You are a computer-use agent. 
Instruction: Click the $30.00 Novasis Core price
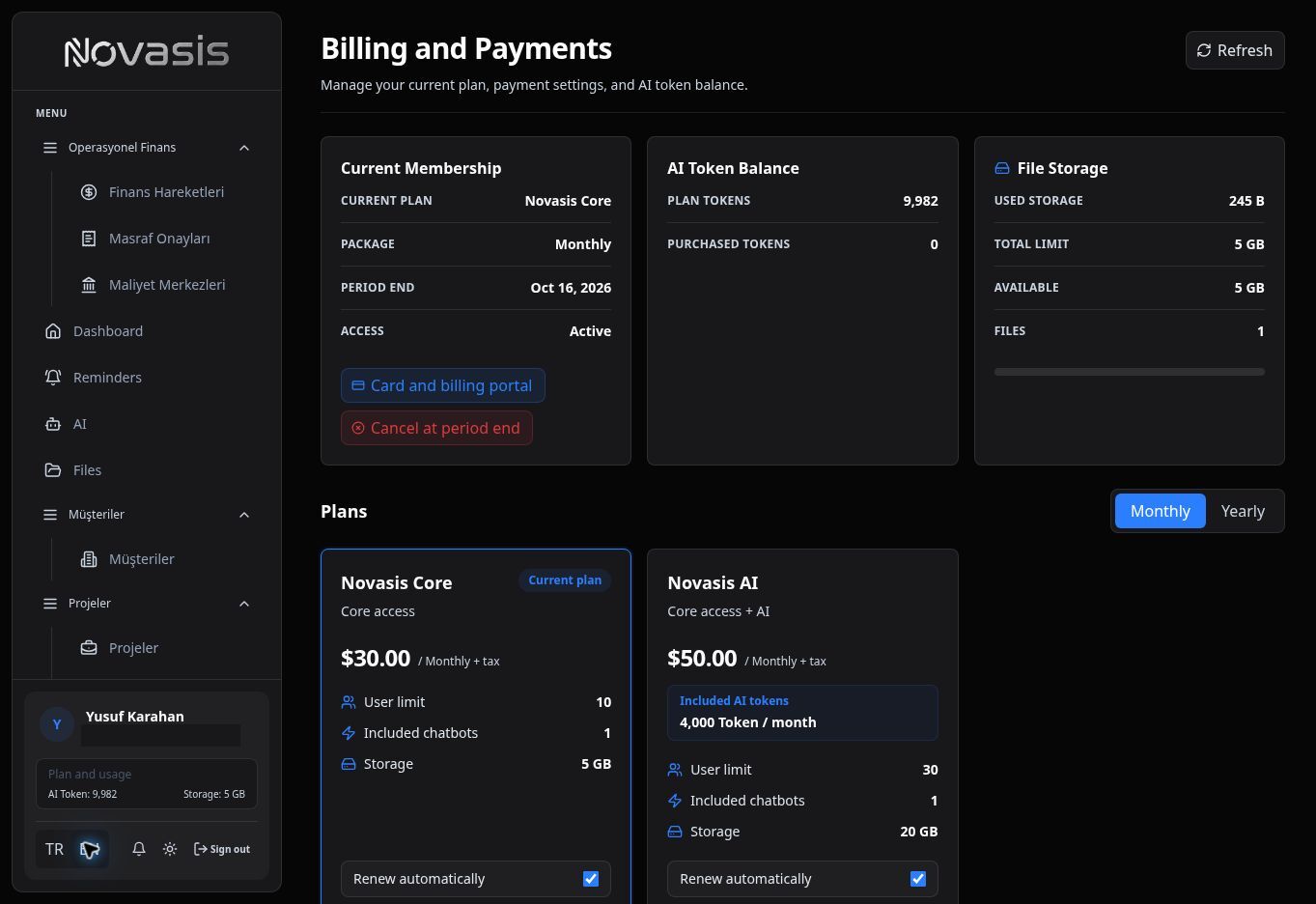pyautogui.click(x=376, y=658)
